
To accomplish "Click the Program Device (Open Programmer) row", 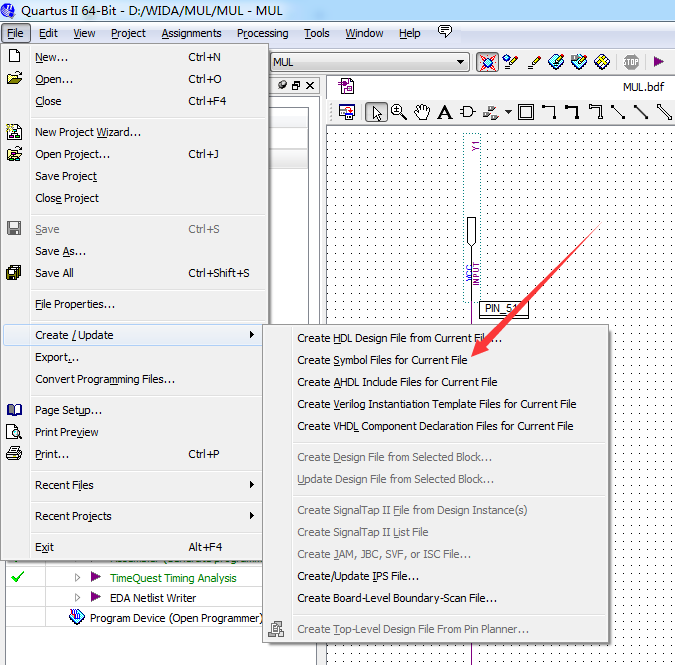I will (x=165, y=618).
